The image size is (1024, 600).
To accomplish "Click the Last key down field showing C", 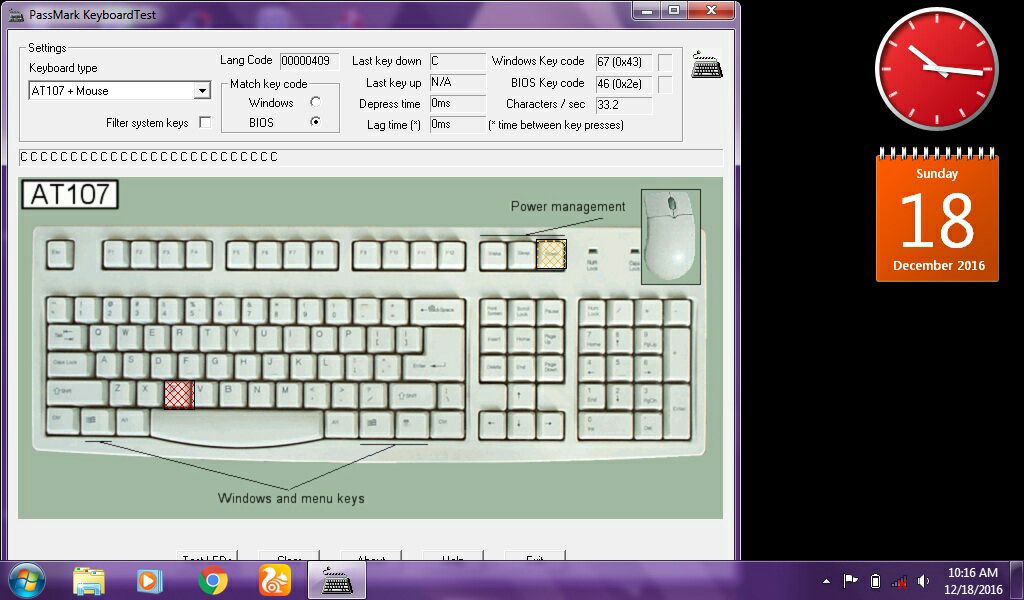I will tap(457, 61).
